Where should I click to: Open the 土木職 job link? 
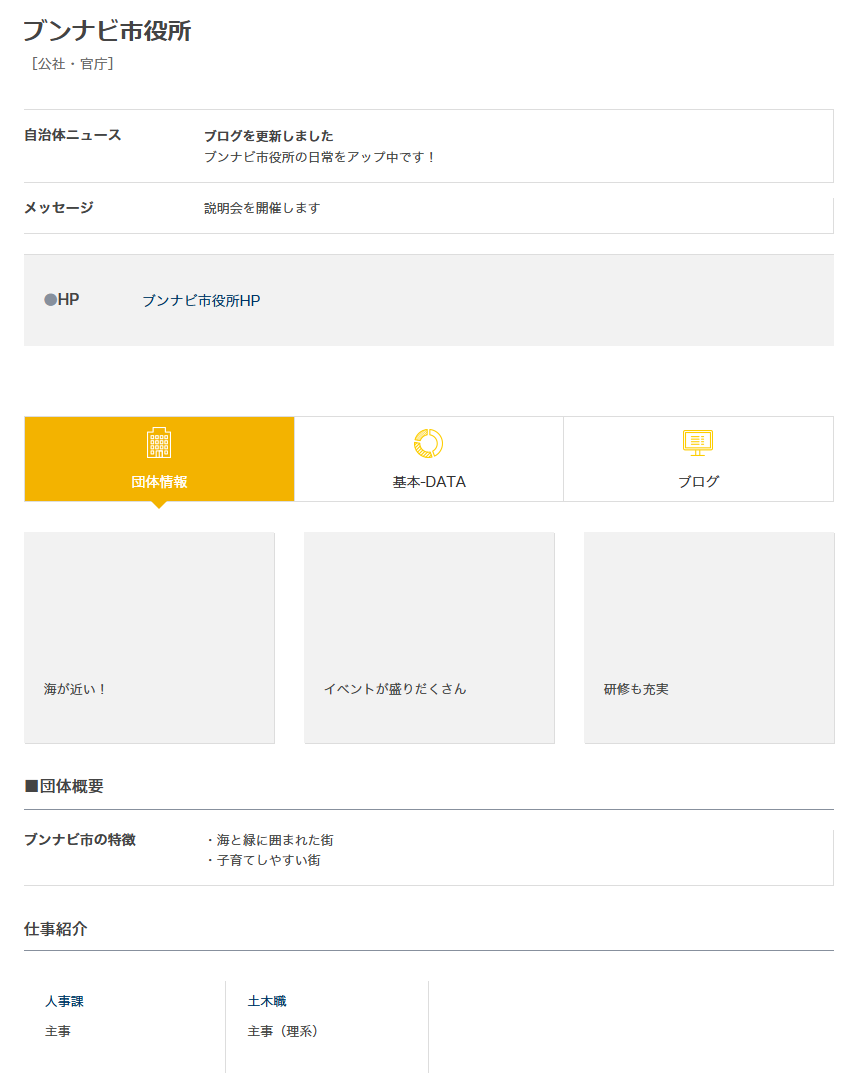coord(267,1001)
